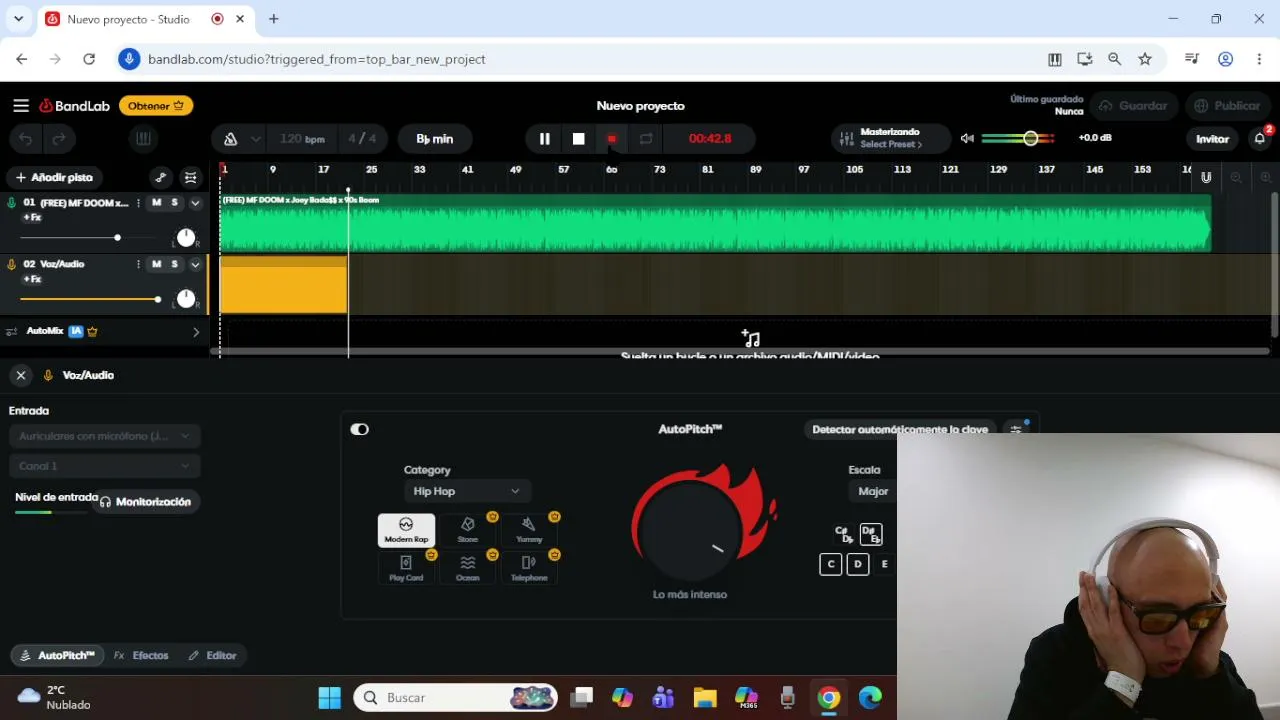This screenshot has height=720, width=1280.
Task: Open the B♭ min key selector
Action: (435, 139)
